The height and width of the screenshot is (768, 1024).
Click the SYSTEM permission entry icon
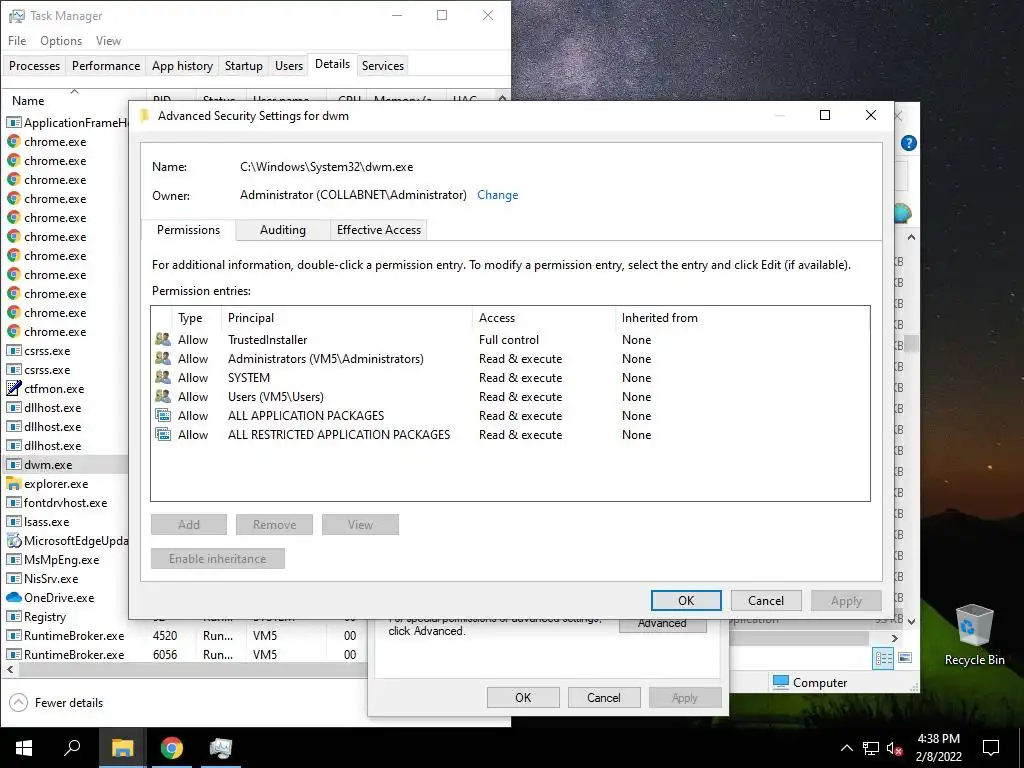pos(163,377)
